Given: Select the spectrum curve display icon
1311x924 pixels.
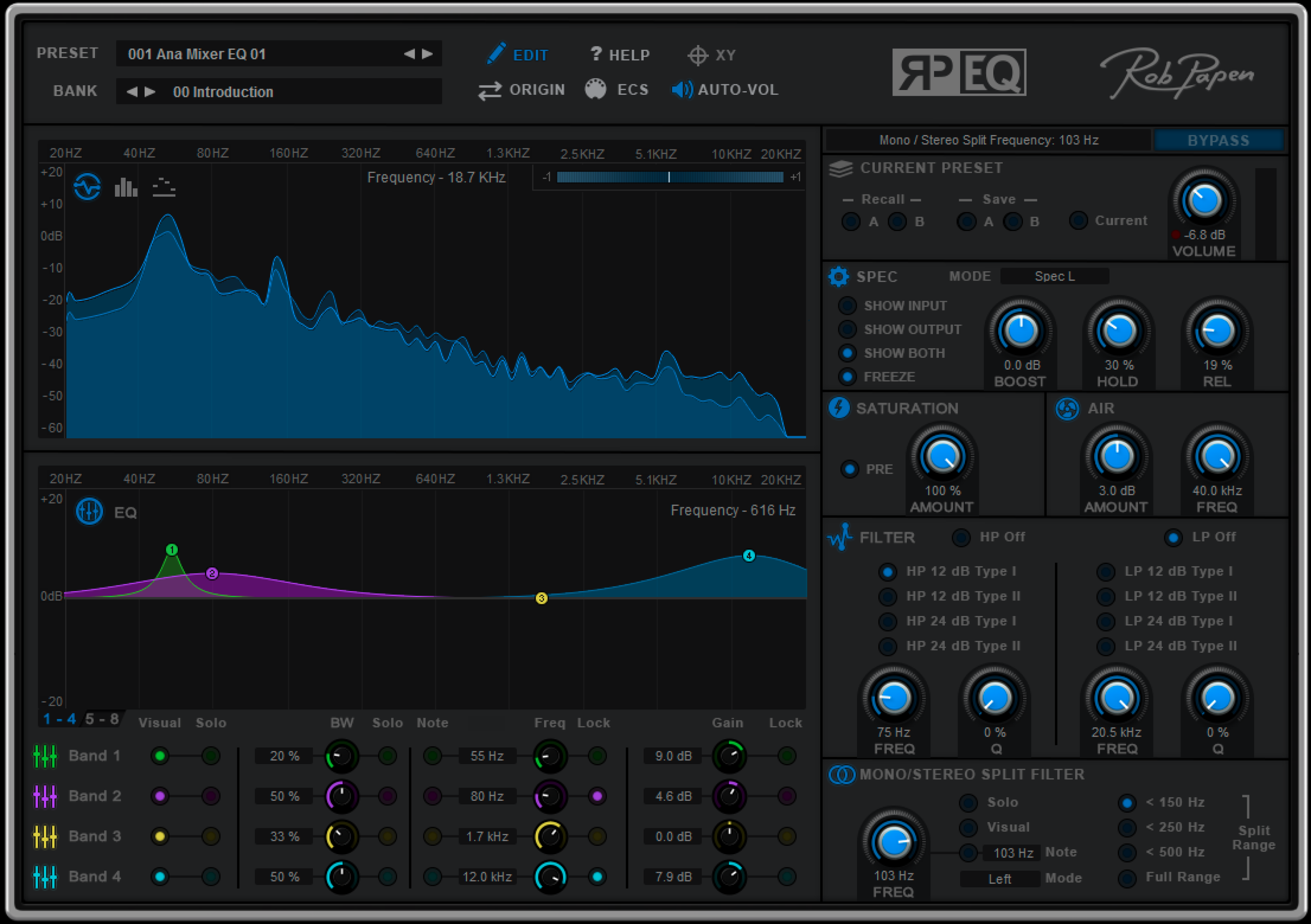Looking at the screenshot, I should 89,187.
